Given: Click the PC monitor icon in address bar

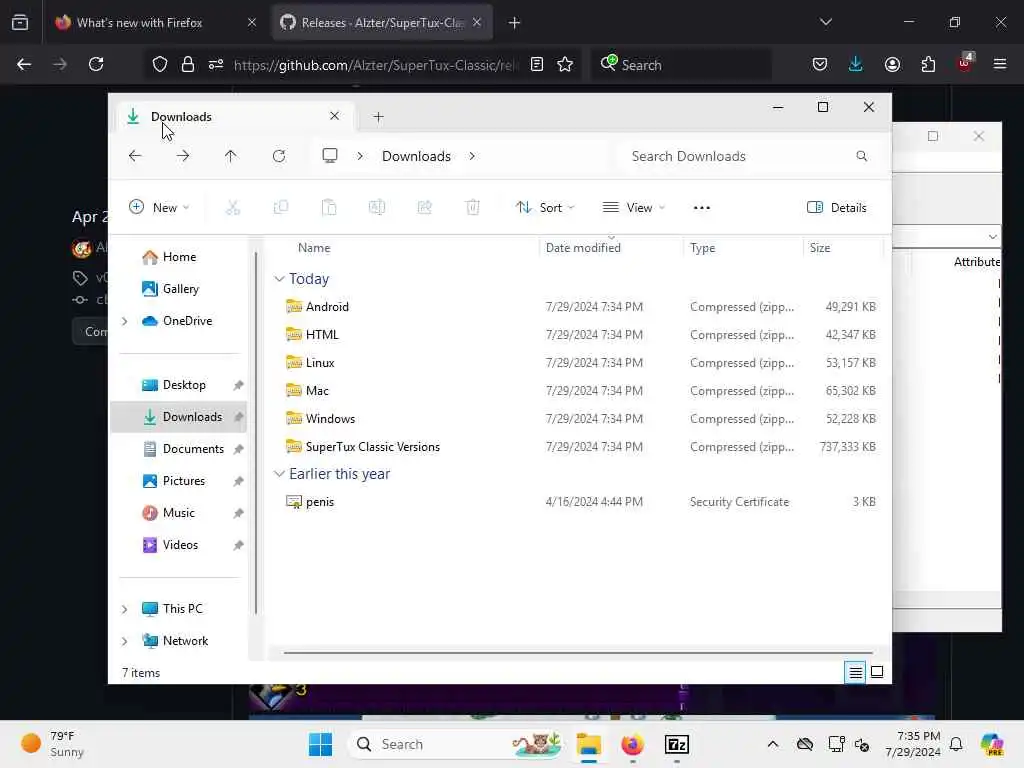Looking at the screenshot, I should click(x=330, y=156).
